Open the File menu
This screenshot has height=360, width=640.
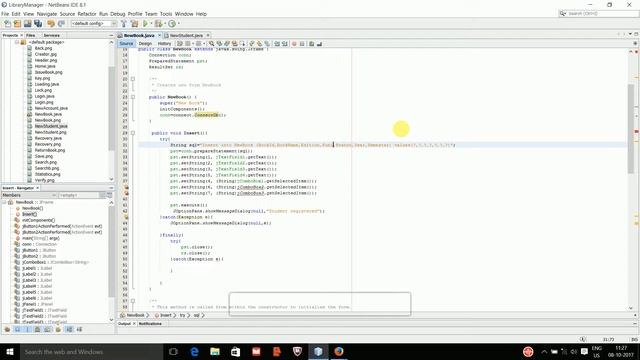coord(5,14)
